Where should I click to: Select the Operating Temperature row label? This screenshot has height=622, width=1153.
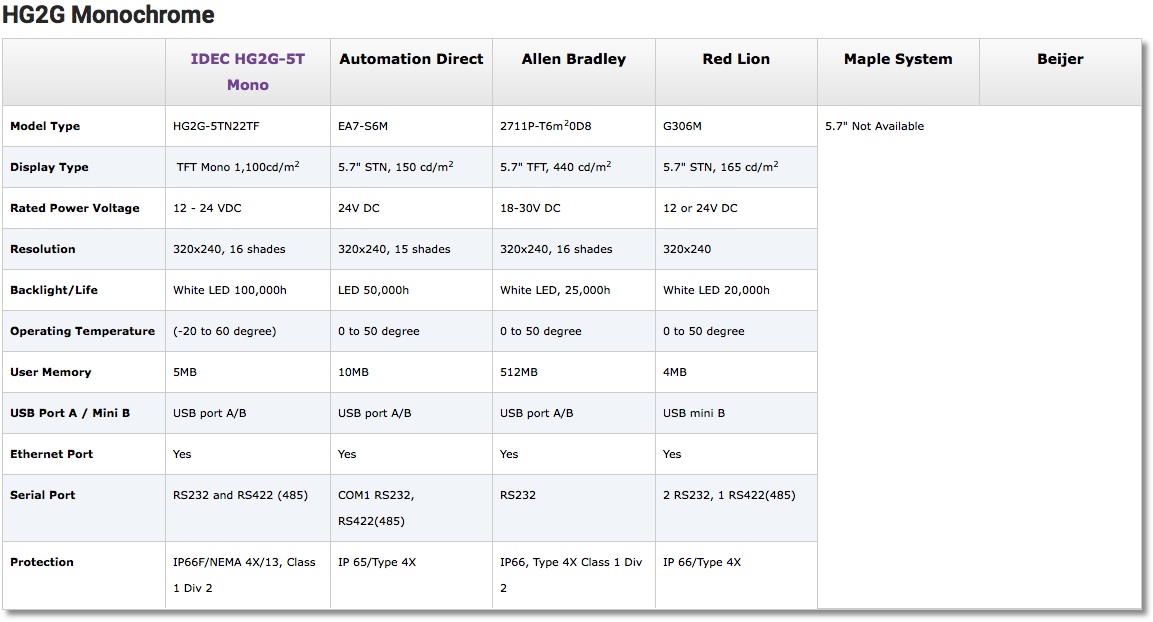(82, 331)
